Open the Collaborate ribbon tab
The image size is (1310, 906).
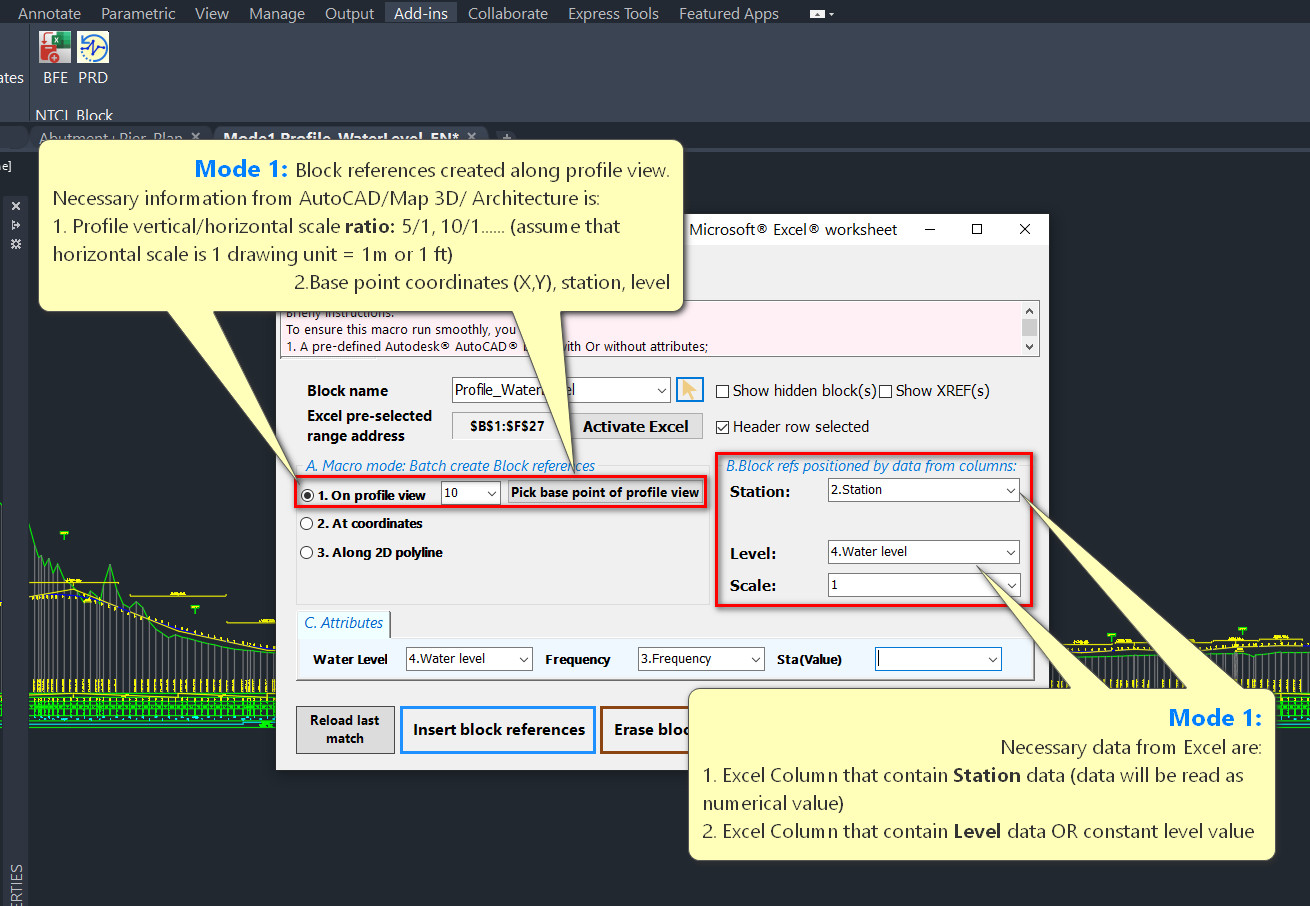point(508,14)
